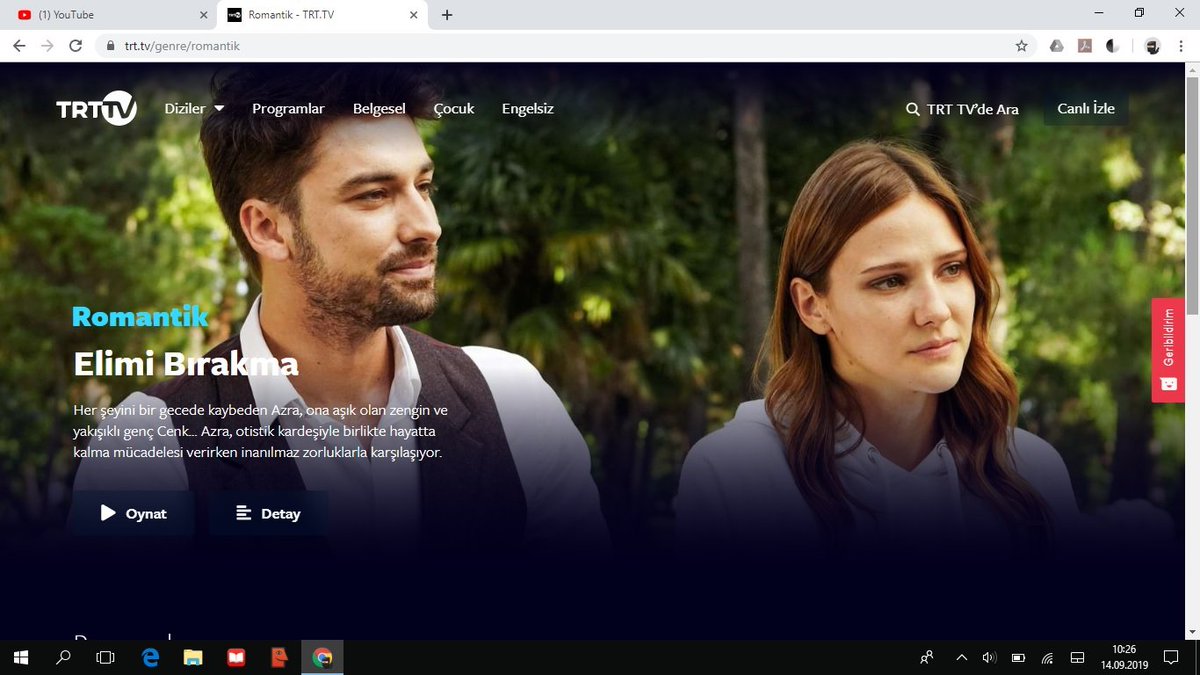The height and width of the screenshot is (675, 1200).
Task: Open Detay for Elimi Bırakma
Action: pyautogui.click(x=268, y=513)
